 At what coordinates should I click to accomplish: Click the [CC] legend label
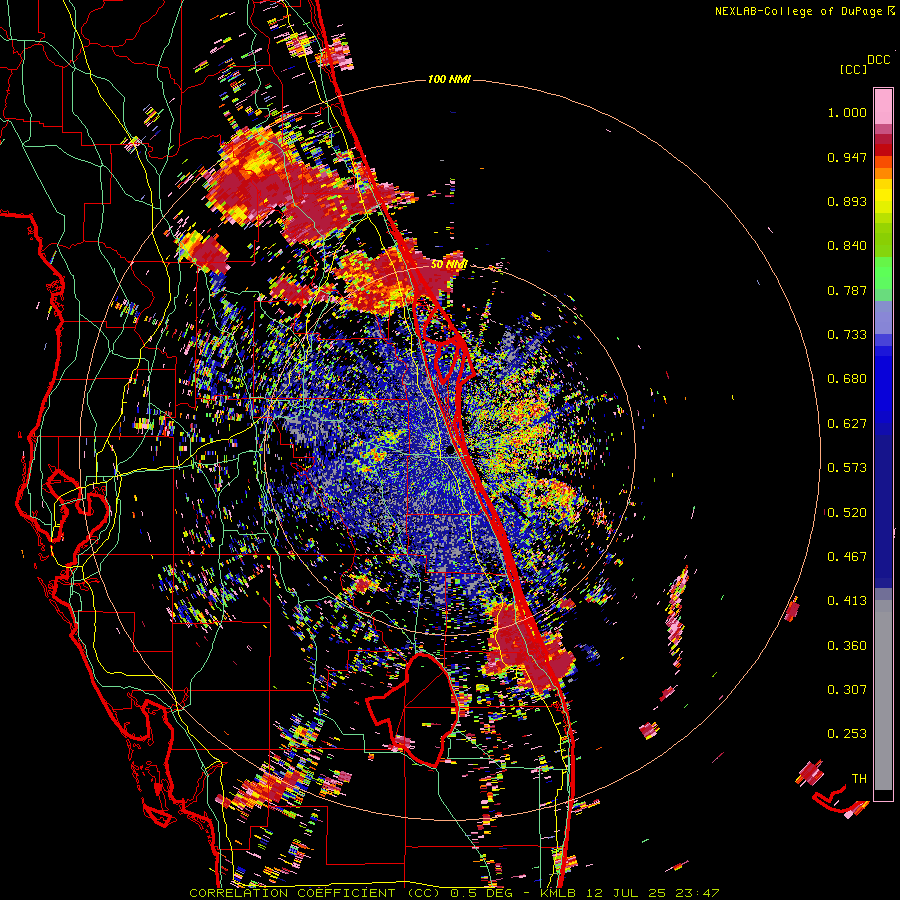853,69
